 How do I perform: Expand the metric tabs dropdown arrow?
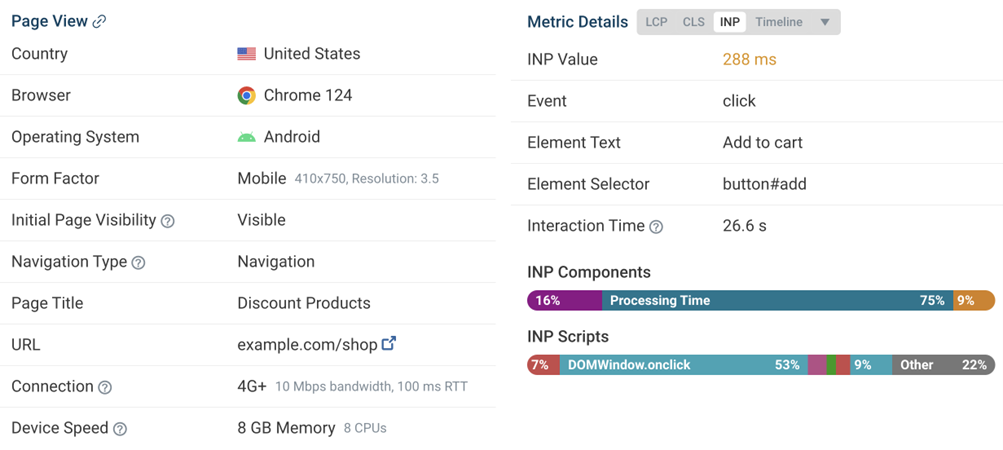coord(825,22)
